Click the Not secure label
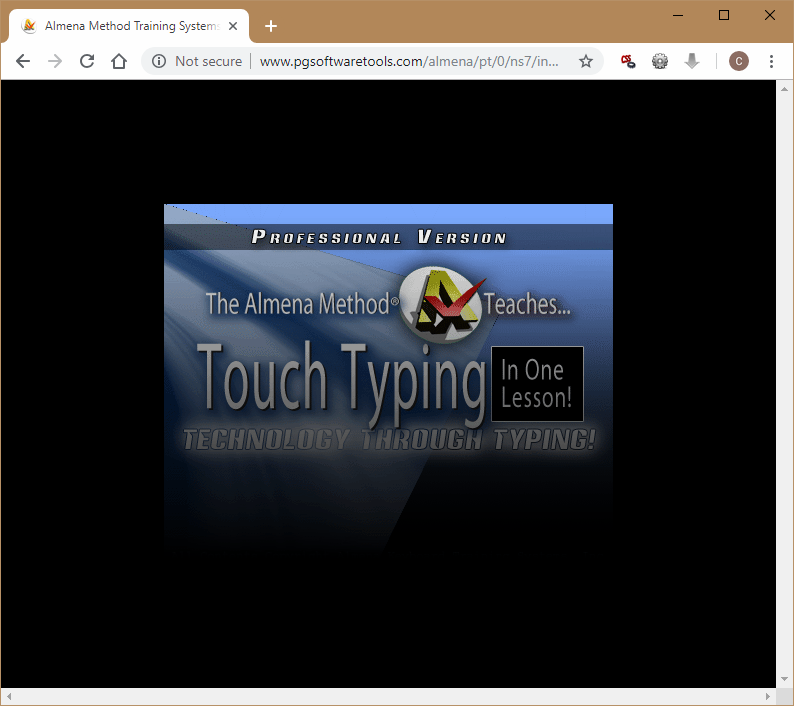 209,61
